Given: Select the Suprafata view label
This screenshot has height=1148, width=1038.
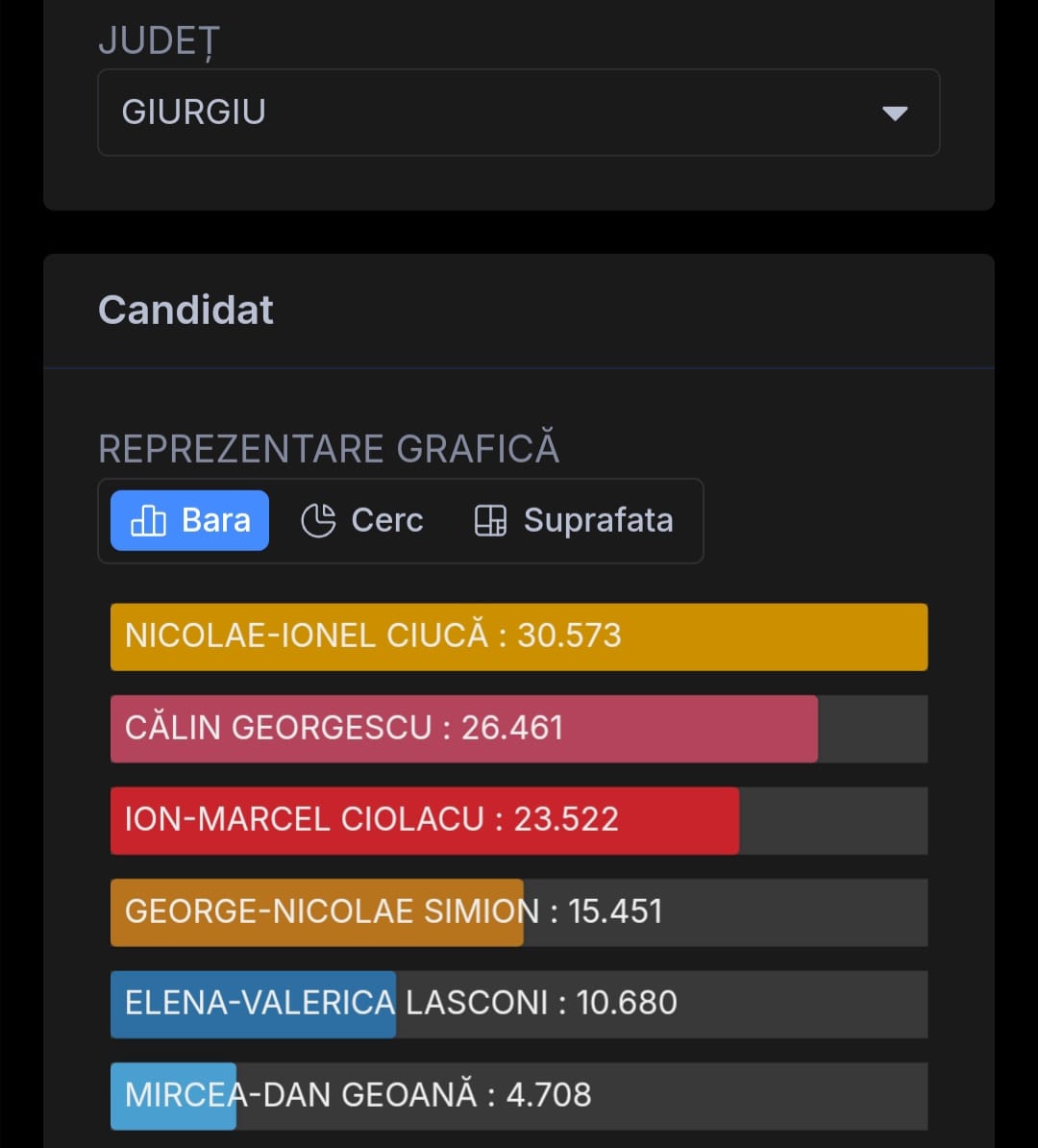Looking at the screenshot, I should pos(598,520).
